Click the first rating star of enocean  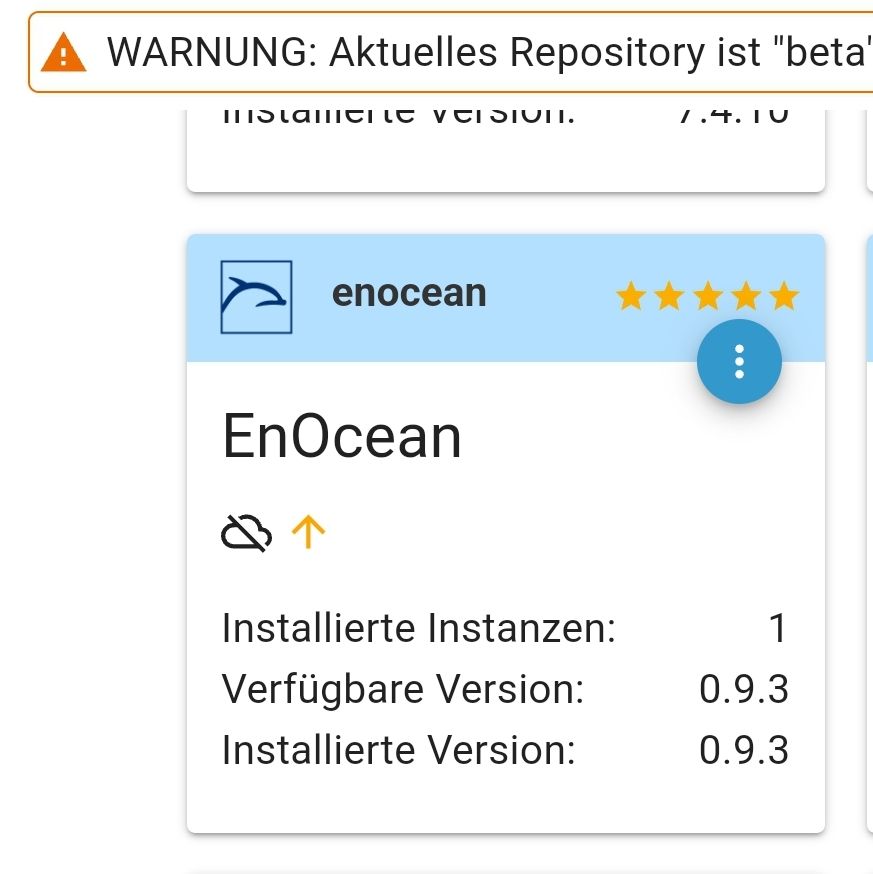tap(631, 295)
